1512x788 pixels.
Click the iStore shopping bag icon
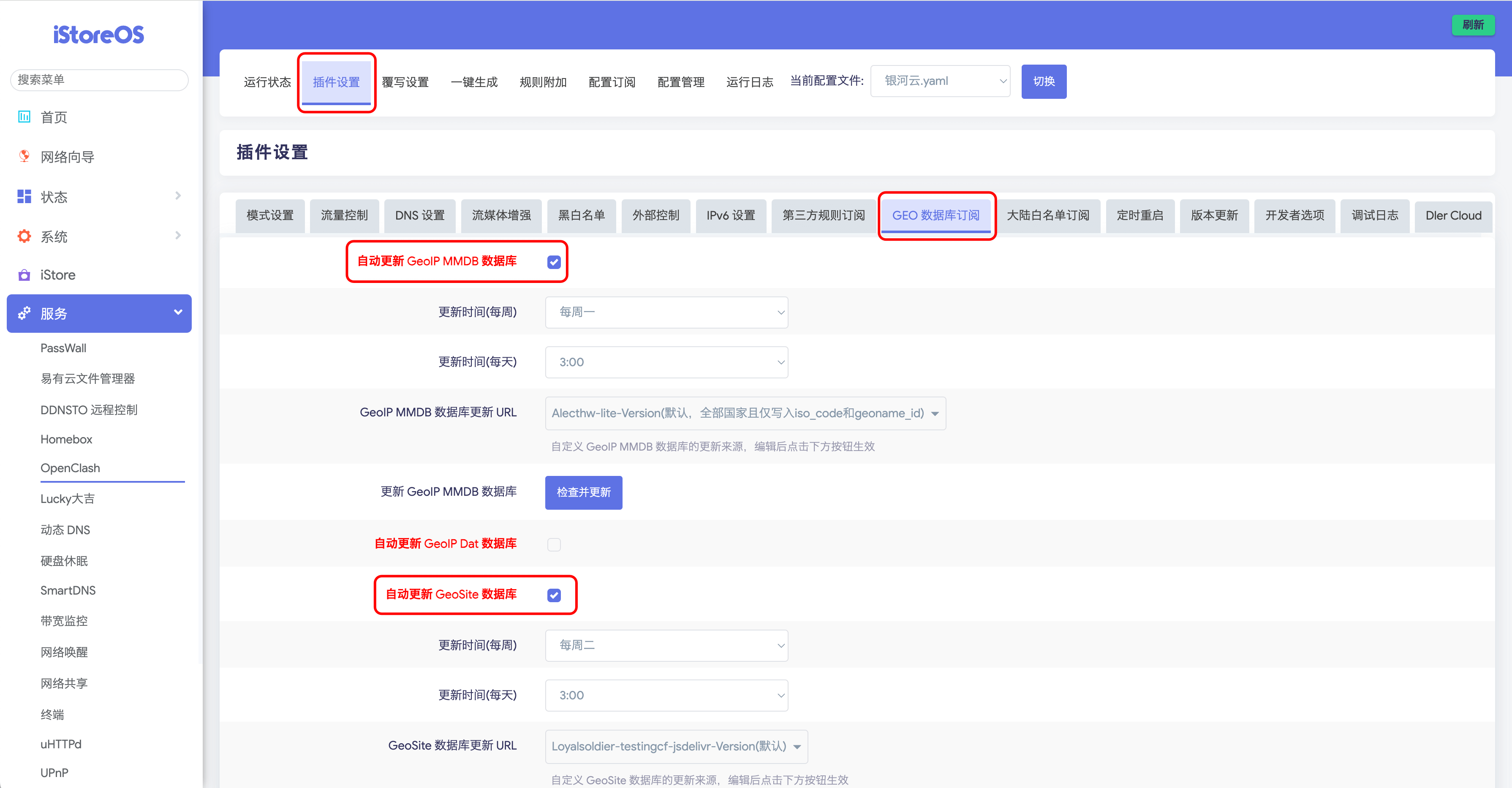point(24,274)
